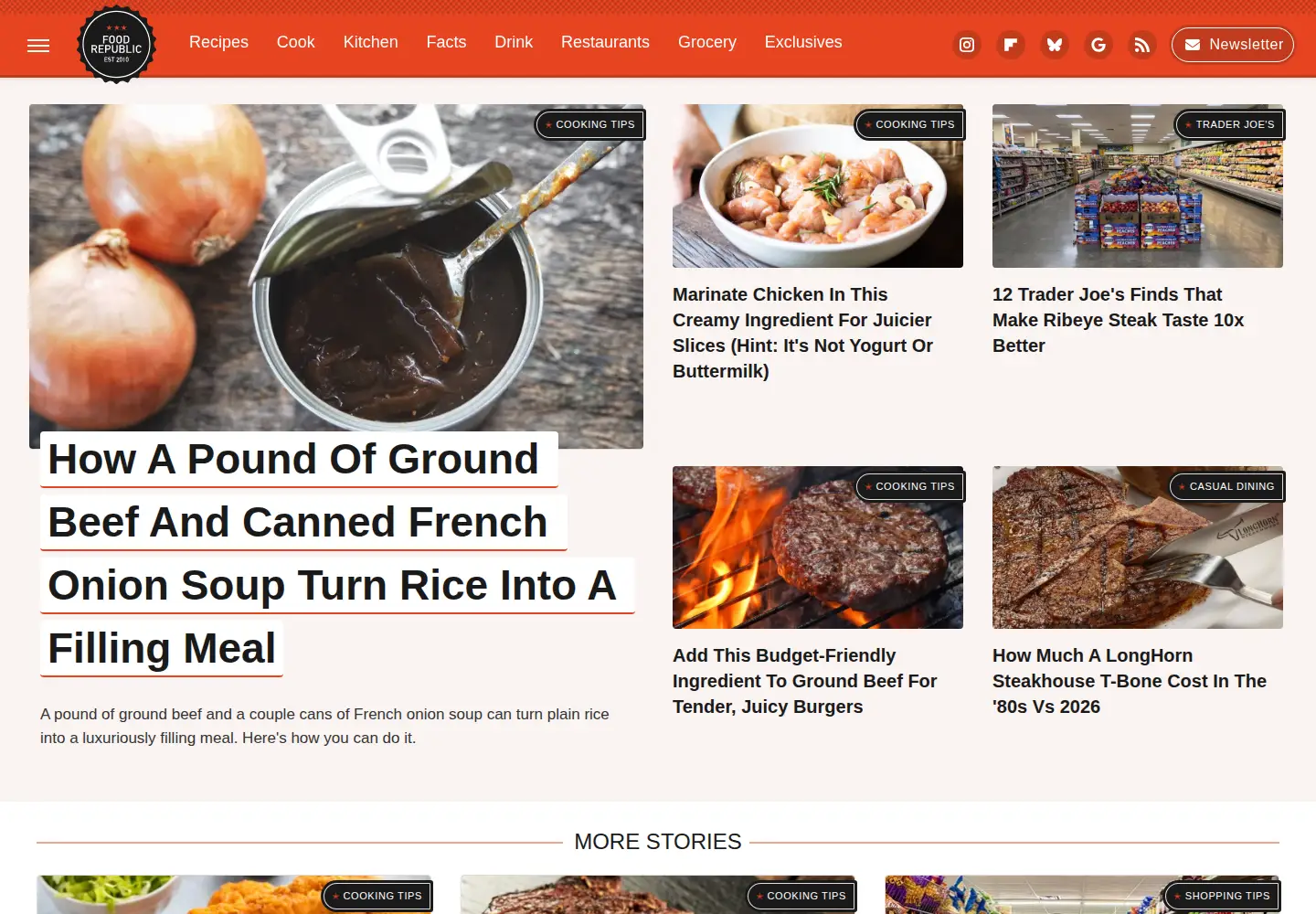This screenshot has width=1316, height=914.
Task: Open the Flipboard social icon
Action: click(x=1011, y=45)
